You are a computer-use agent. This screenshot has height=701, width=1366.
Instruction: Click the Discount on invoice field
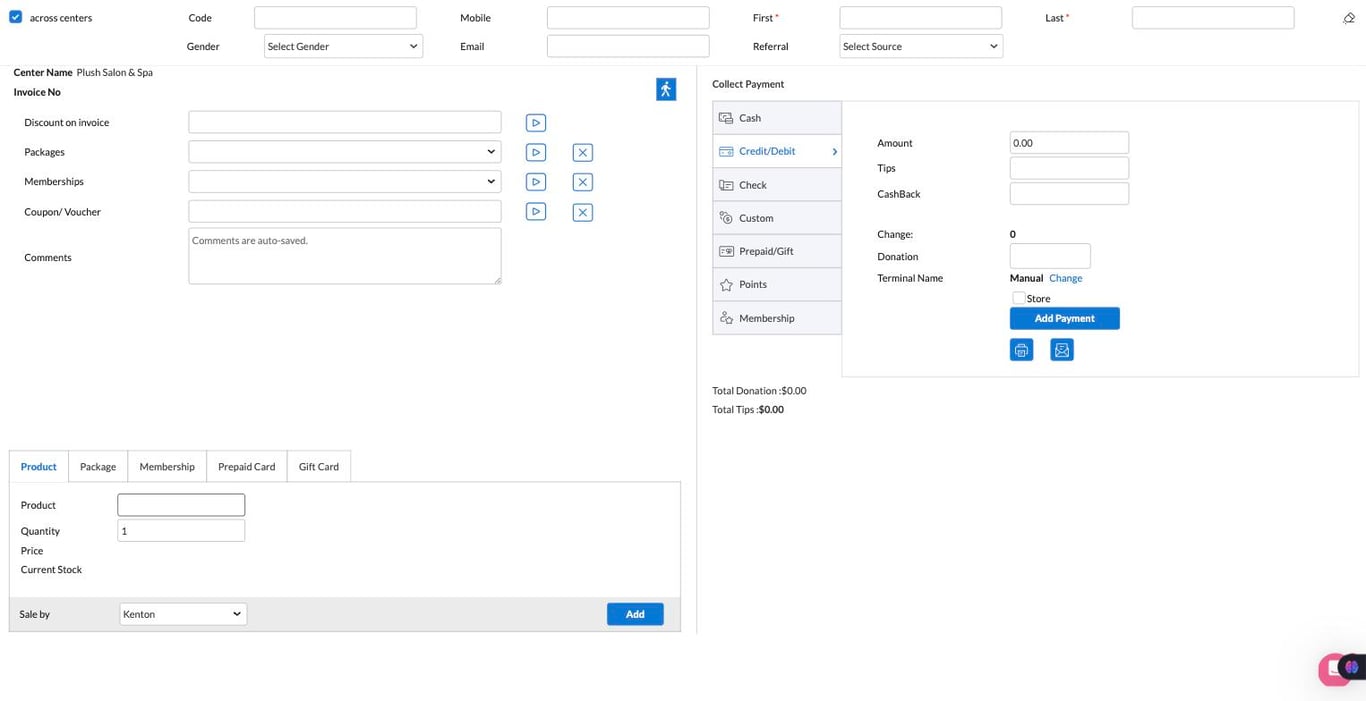tap(345, 122)
